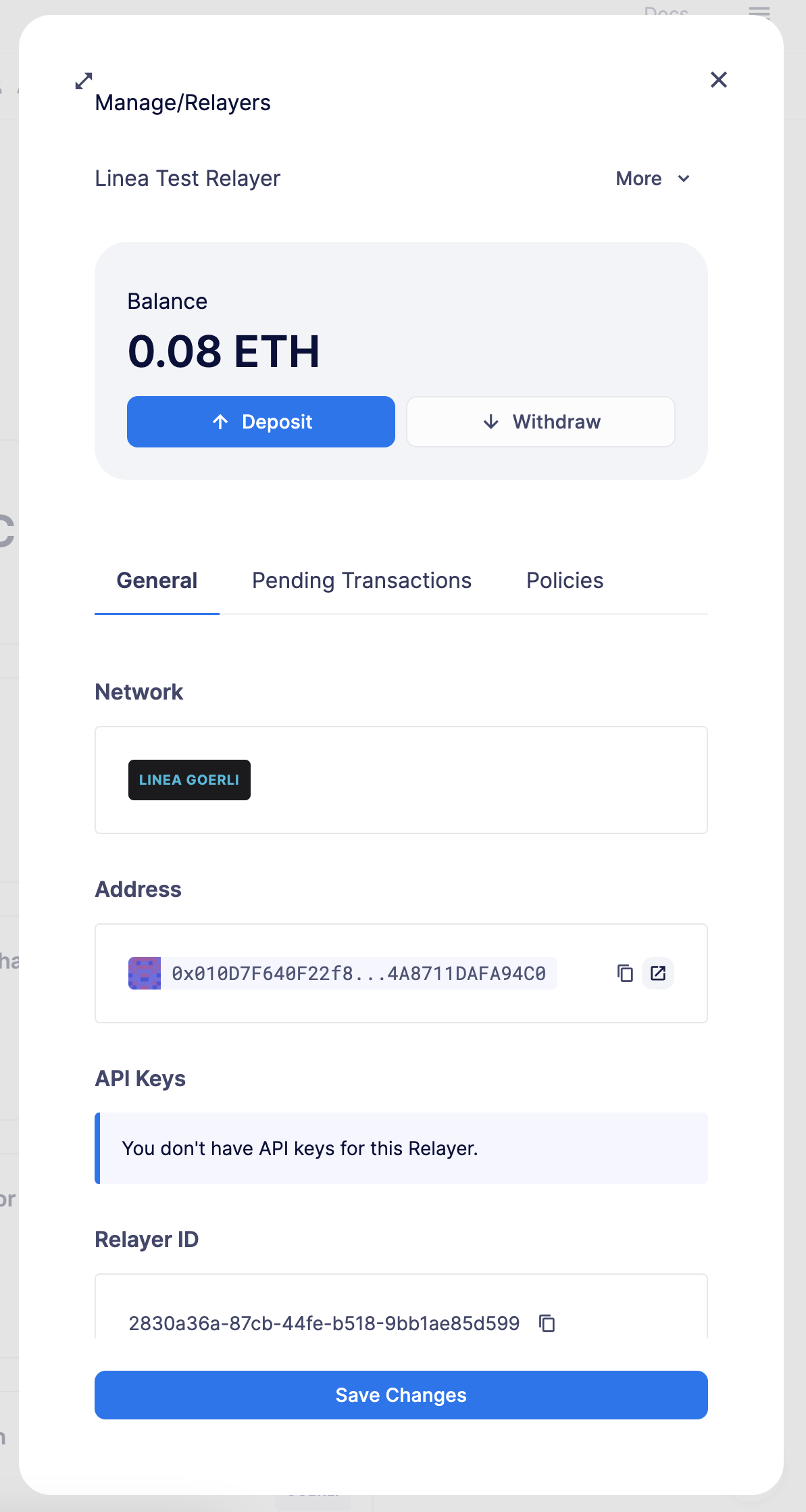Switch to the Pending Transactions tab

[x=361, y=580]
